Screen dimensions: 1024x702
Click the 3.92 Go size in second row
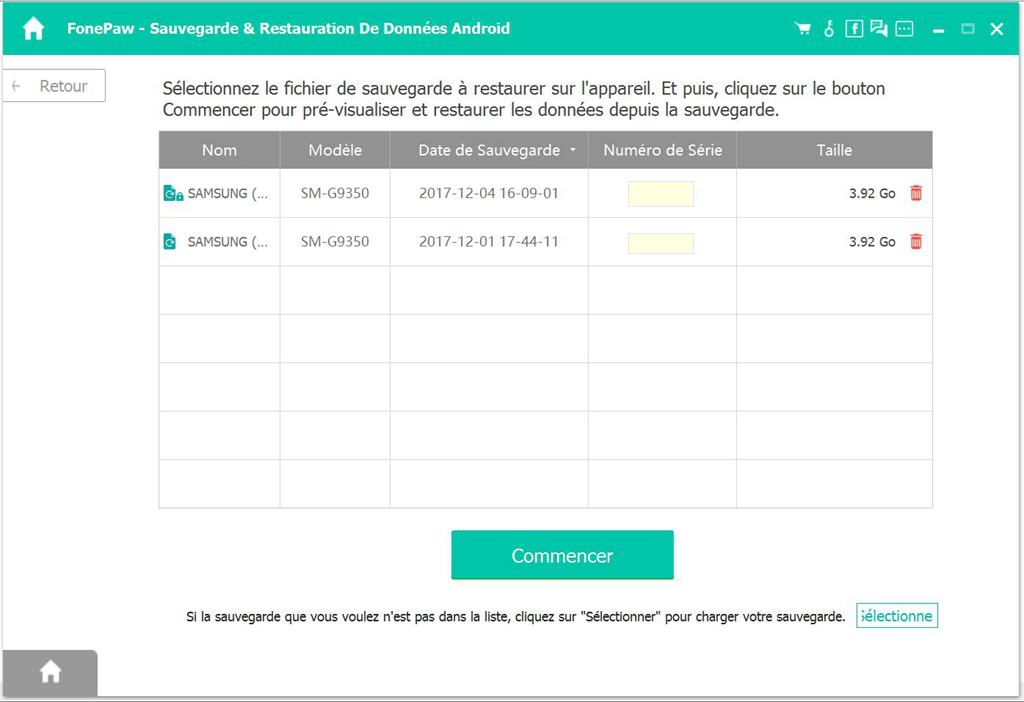point(872,242)
